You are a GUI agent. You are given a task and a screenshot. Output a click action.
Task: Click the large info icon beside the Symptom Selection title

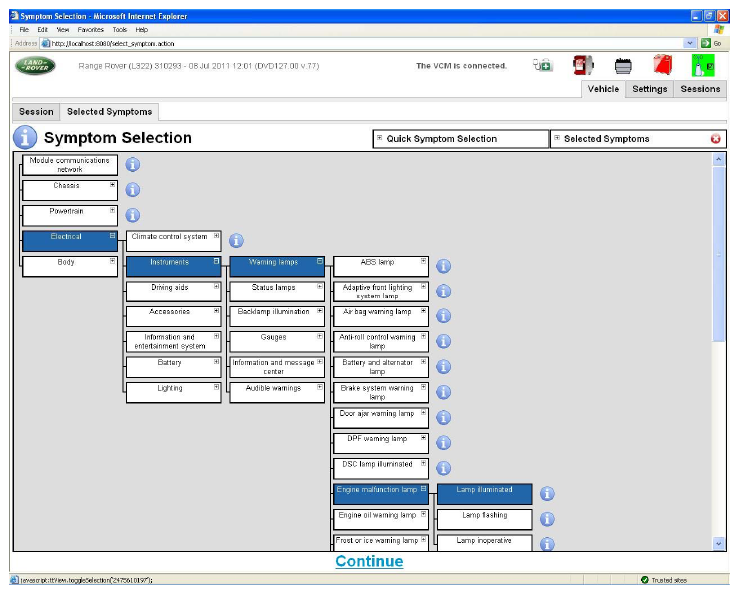click(x=25, y=137)
